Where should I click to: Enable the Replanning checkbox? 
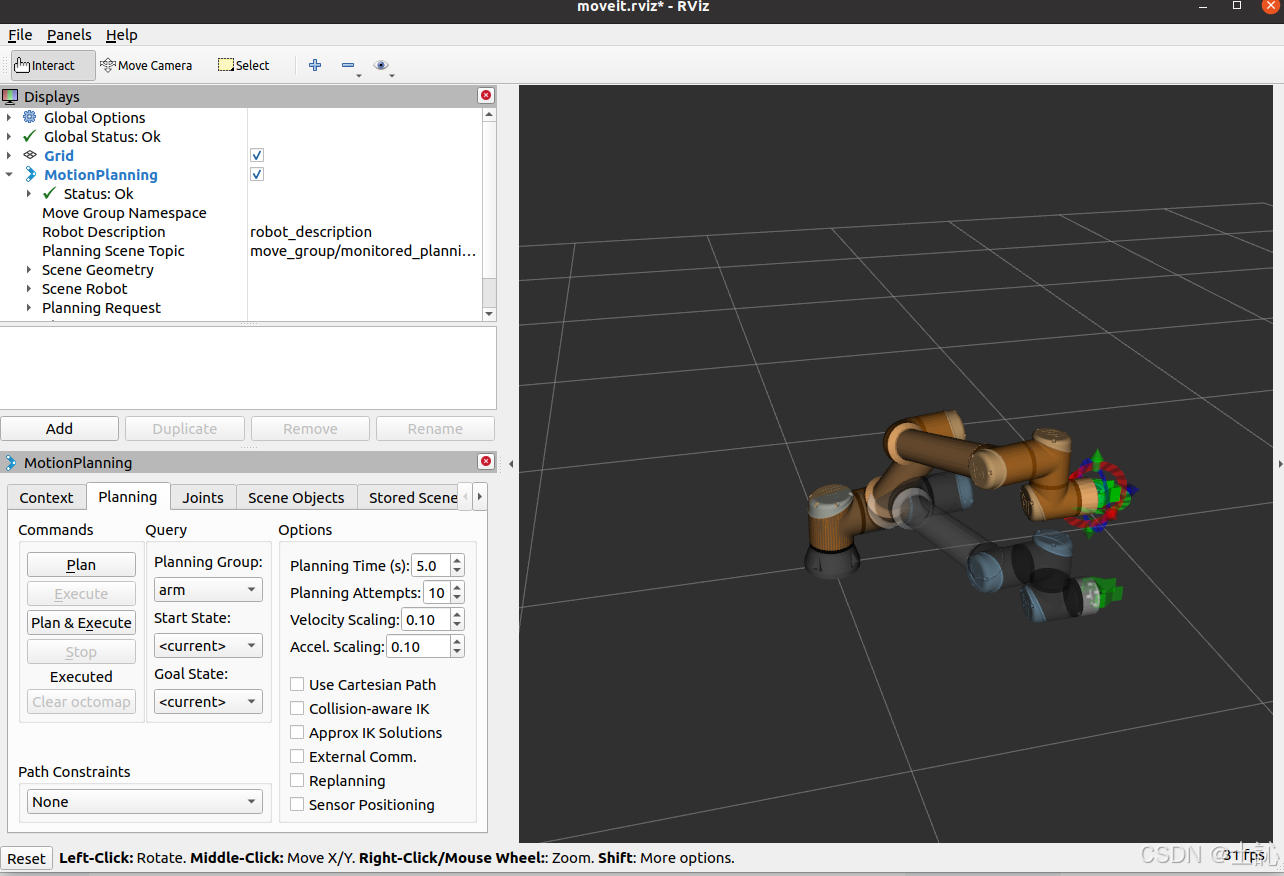click(297, 780)
